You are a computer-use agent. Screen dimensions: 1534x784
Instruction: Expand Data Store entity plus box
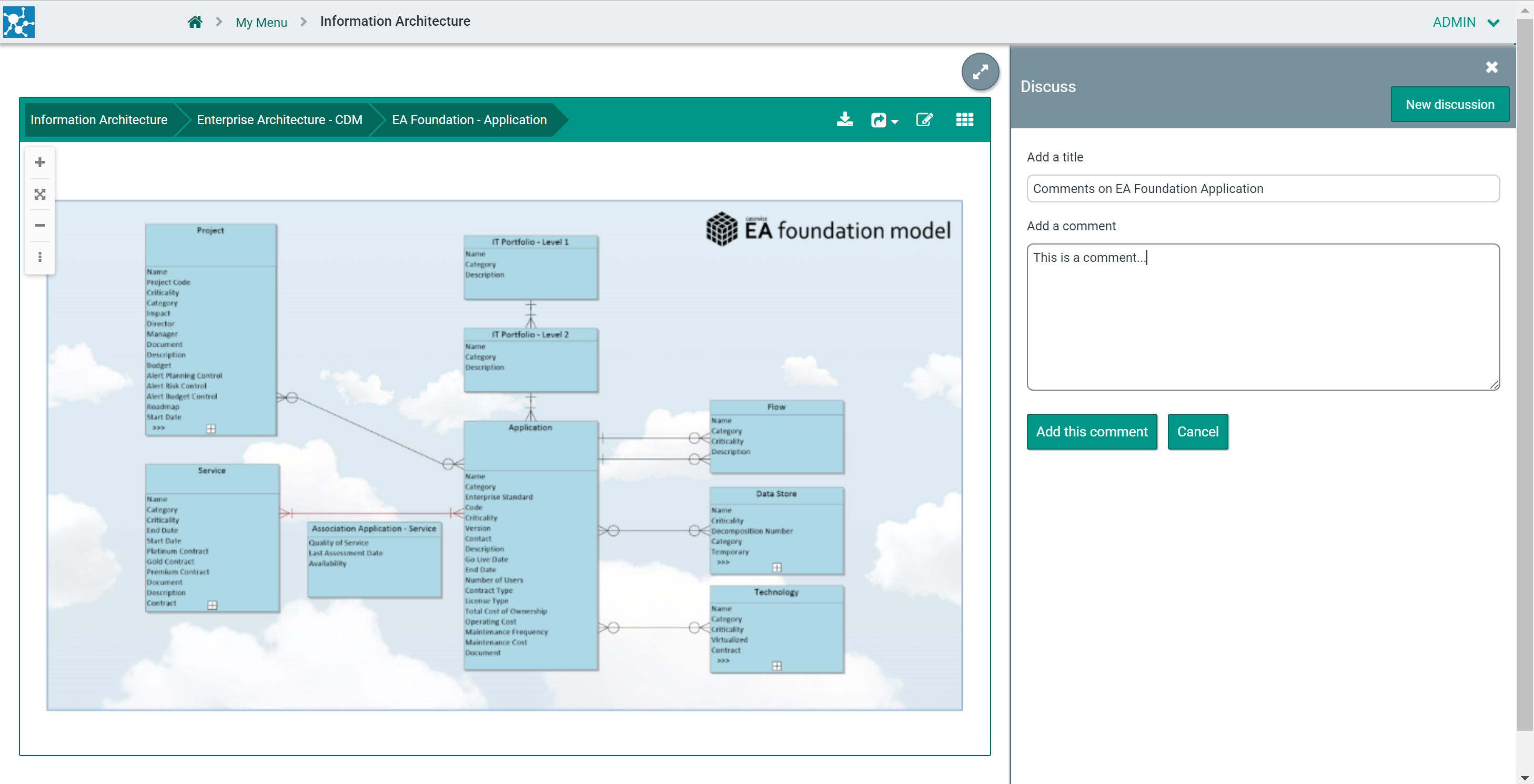click(776, 567)
